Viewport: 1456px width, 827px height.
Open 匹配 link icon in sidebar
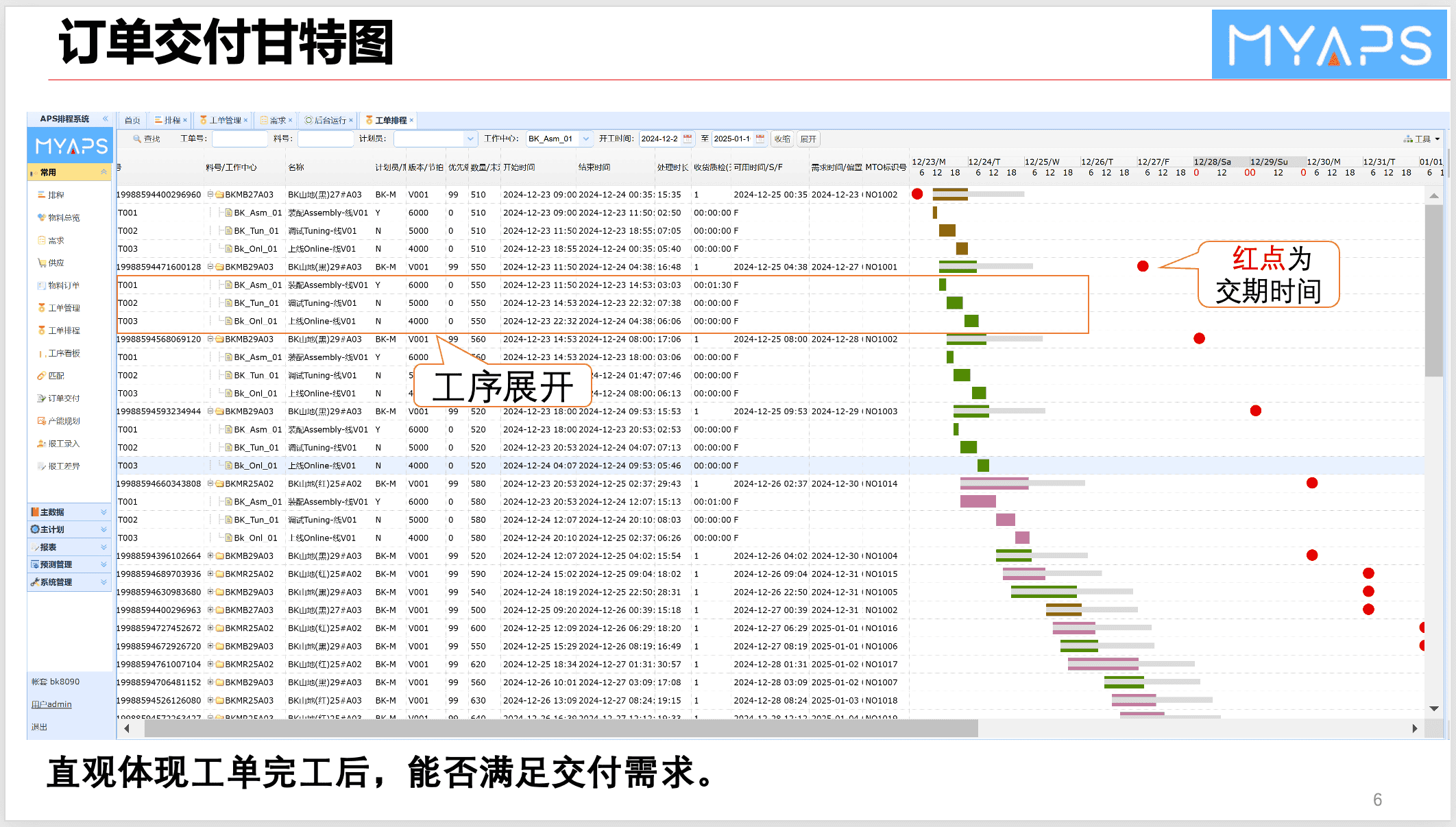tap(42, 376)
